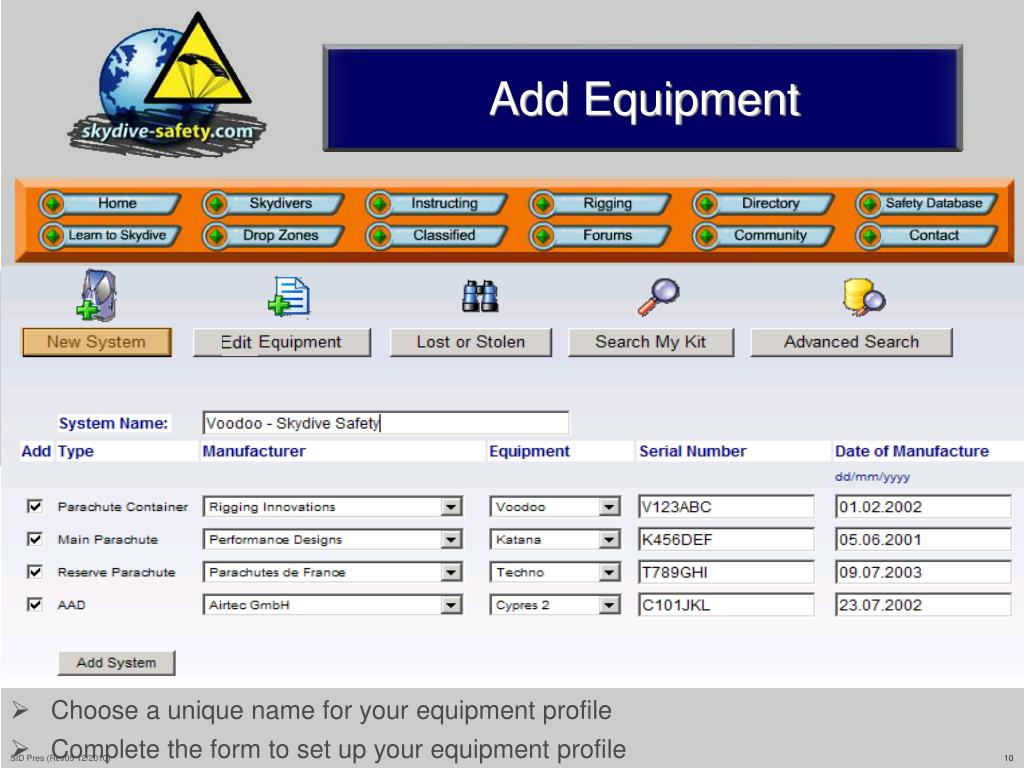The width and height of the screenshot is (1024, 768).
Task: Click the green bullet beside Skydivers
Action: pyautogui.click(x=216, y=204)
